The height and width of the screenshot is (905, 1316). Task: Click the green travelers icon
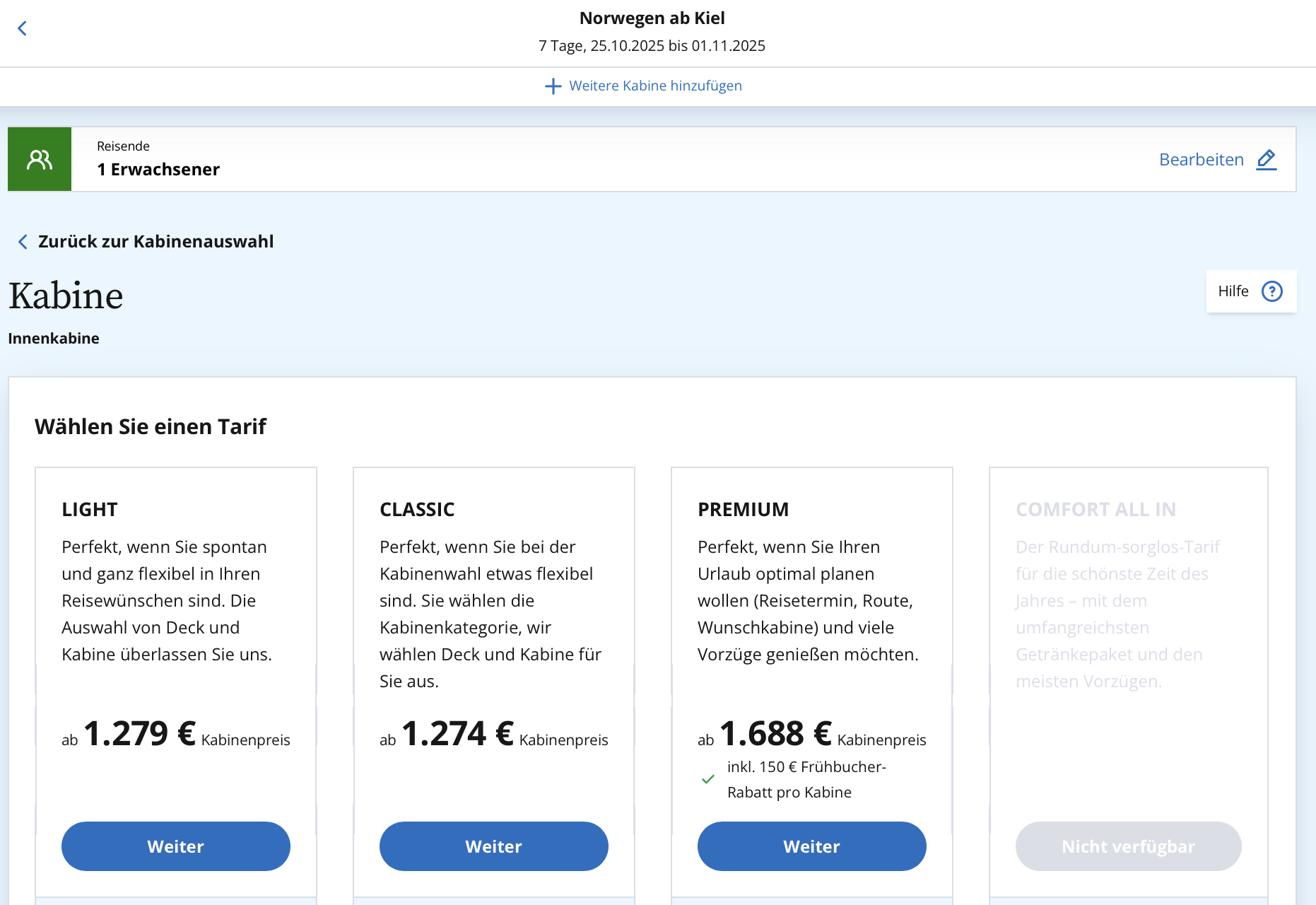40,159
